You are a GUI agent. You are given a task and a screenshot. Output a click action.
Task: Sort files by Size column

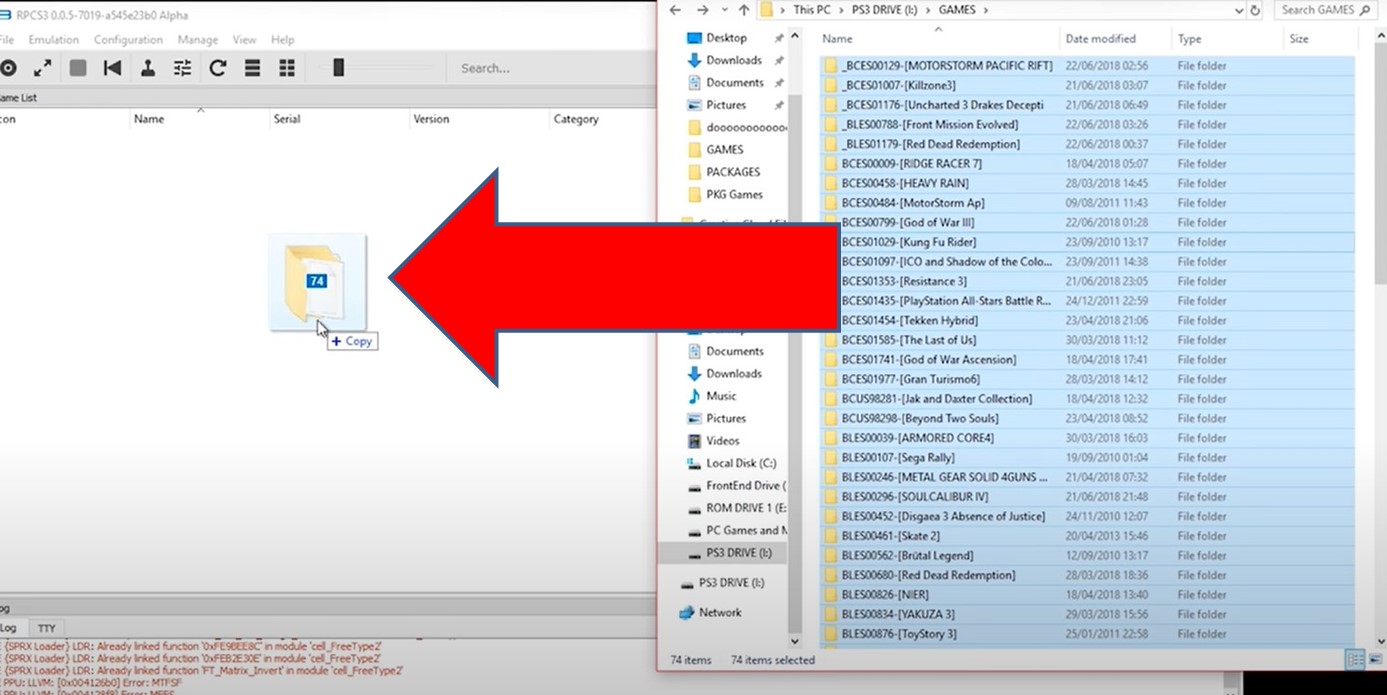click(x=1298, y=39)
